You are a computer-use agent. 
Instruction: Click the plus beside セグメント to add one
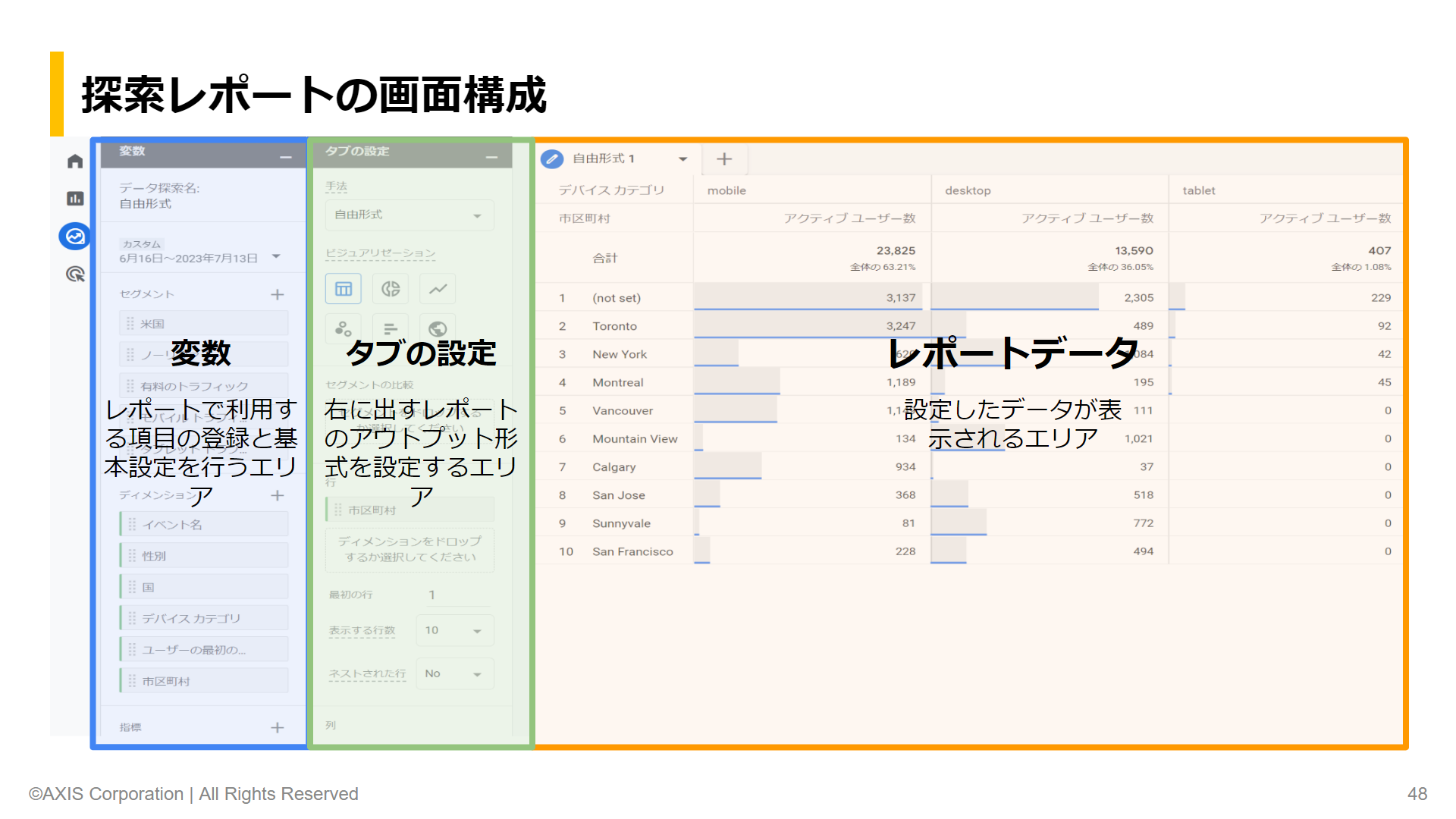(x=278, y=293)
